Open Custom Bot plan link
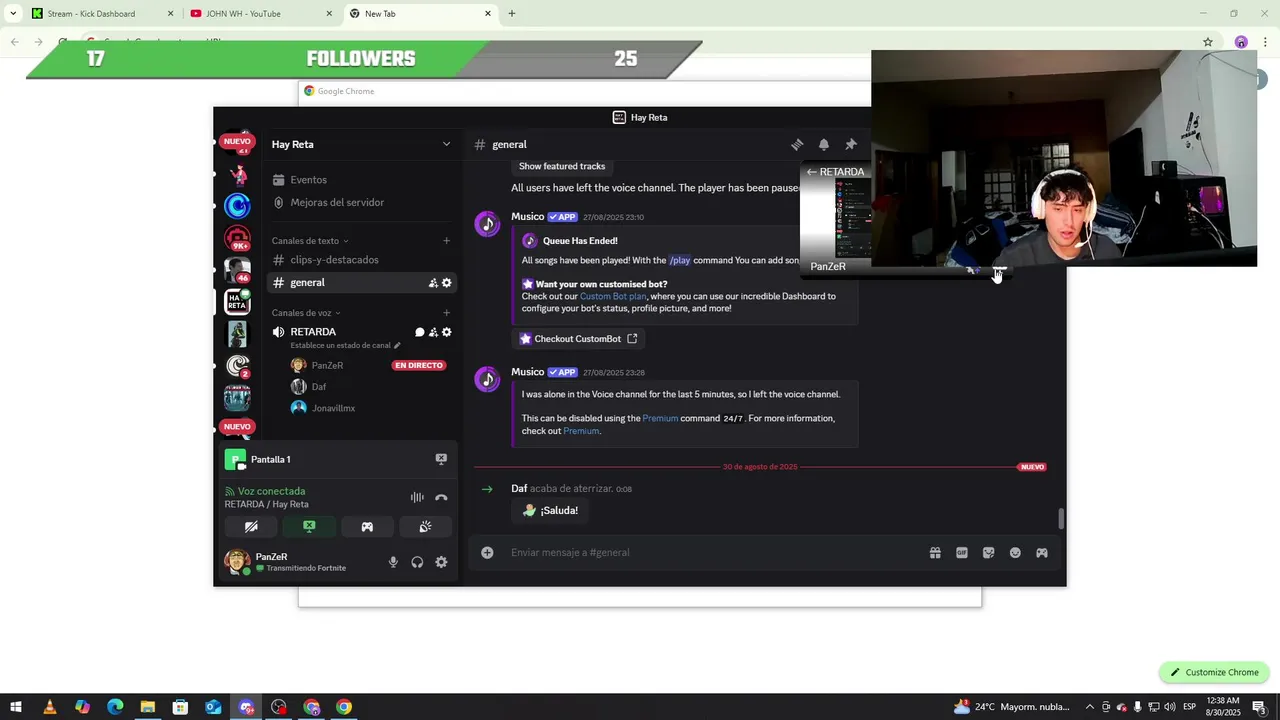The height and width of the screenshot is (720, 1280). click(613, 296)
